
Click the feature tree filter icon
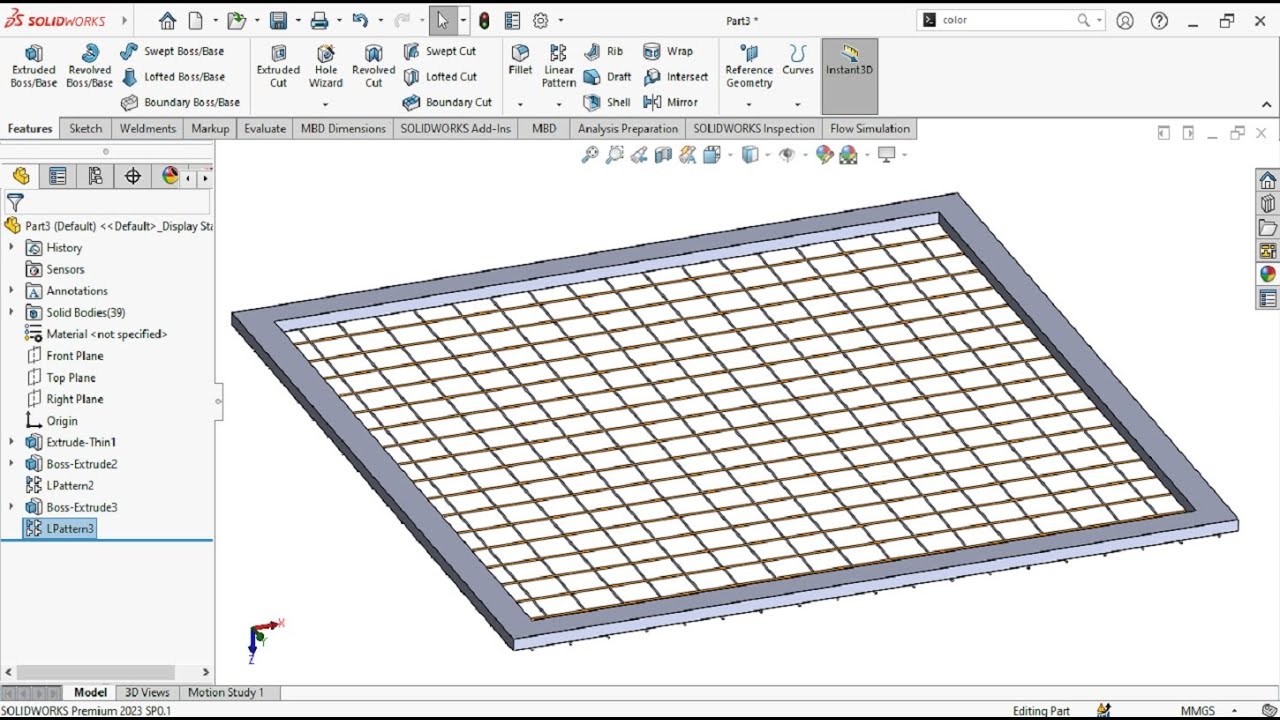(x=15, y=203)
